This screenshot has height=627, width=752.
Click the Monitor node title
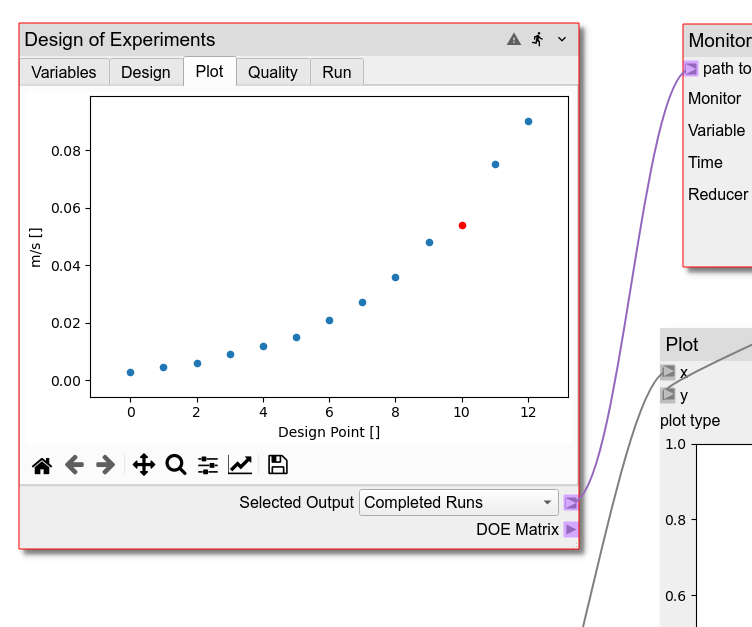click(x=720, y=40)
